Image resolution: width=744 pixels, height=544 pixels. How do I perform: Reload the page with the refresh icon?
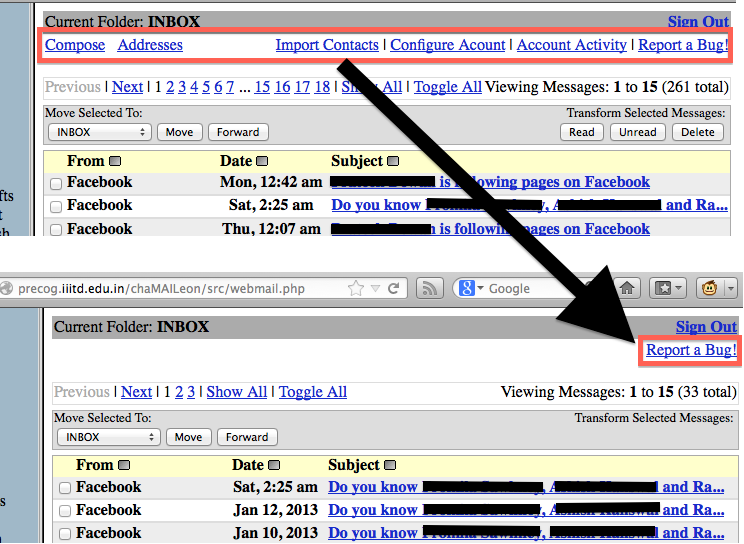394,289
